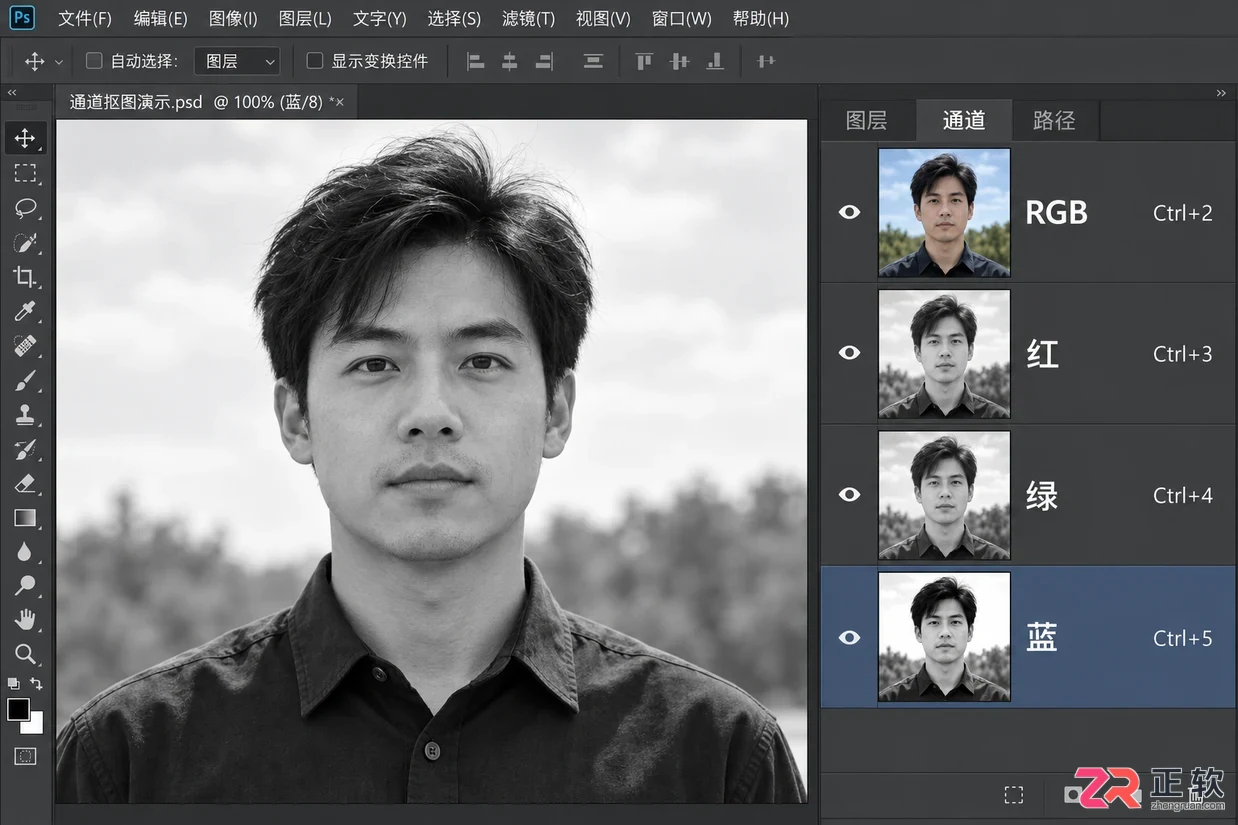Close the 通道抠图演示.psd document tab
The height and width of the screenshot is (825, 1238).
[340, 102]
